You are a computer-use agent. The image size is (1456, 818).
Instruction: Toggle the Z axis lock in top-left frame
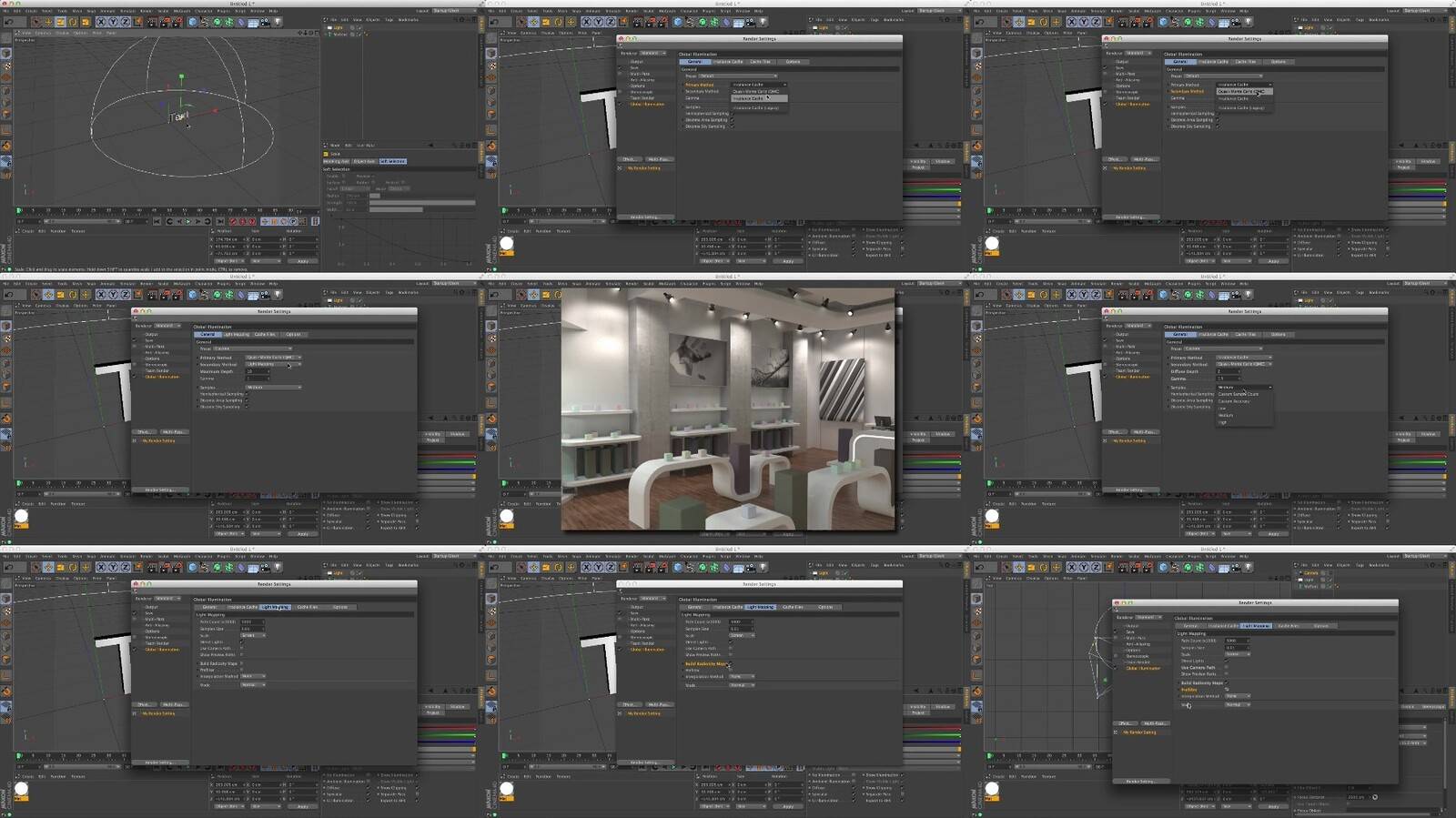[125, 22]
